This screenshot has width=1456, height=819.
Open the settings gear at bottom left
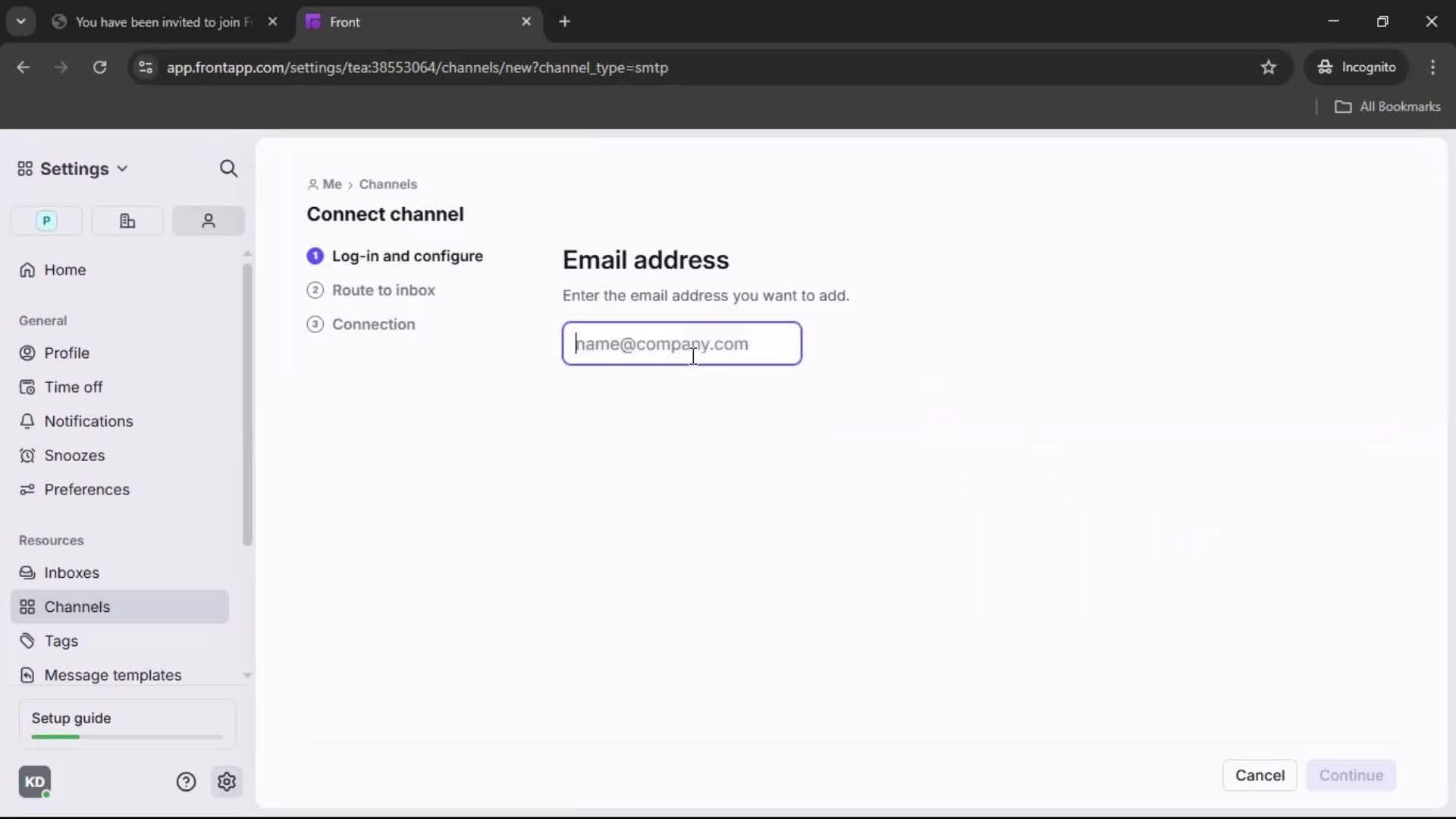coord(227,782)
